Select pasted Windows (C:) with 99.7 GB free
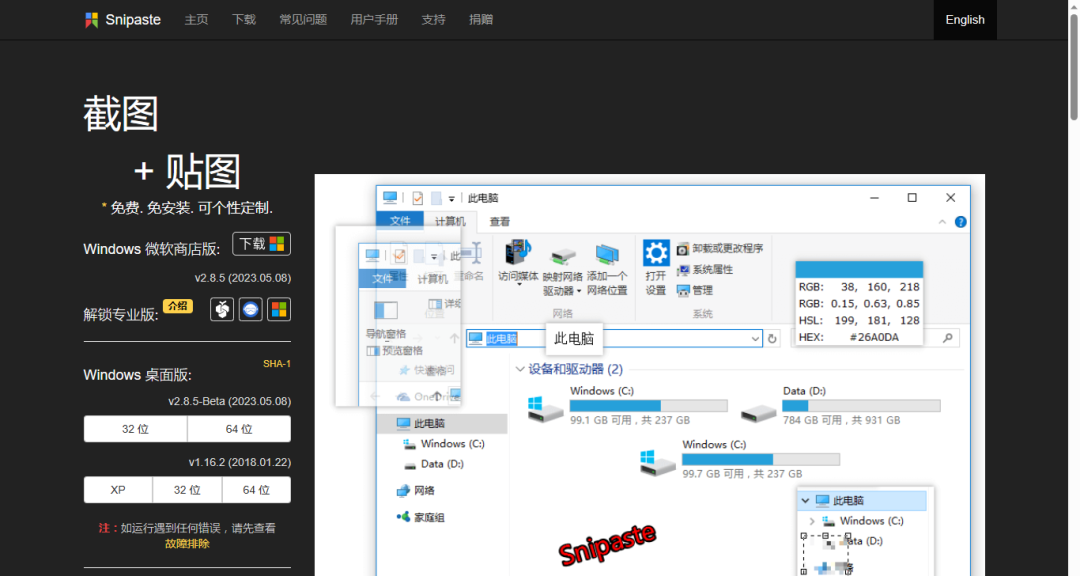Viewport: 1080px width, 576px height. tap(740, 459)
